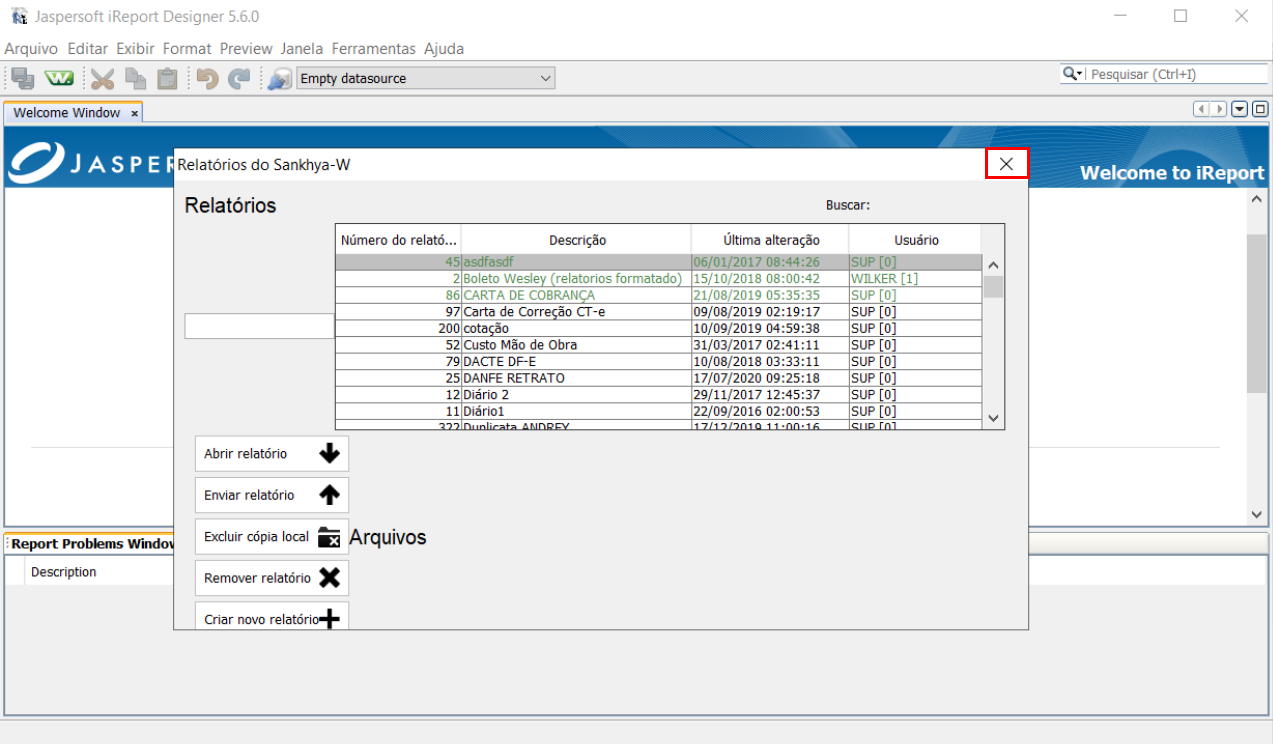The width and height of the screenshot is (1273, 744).
Task: Select the Diário1 report
Action: point(659,411)
